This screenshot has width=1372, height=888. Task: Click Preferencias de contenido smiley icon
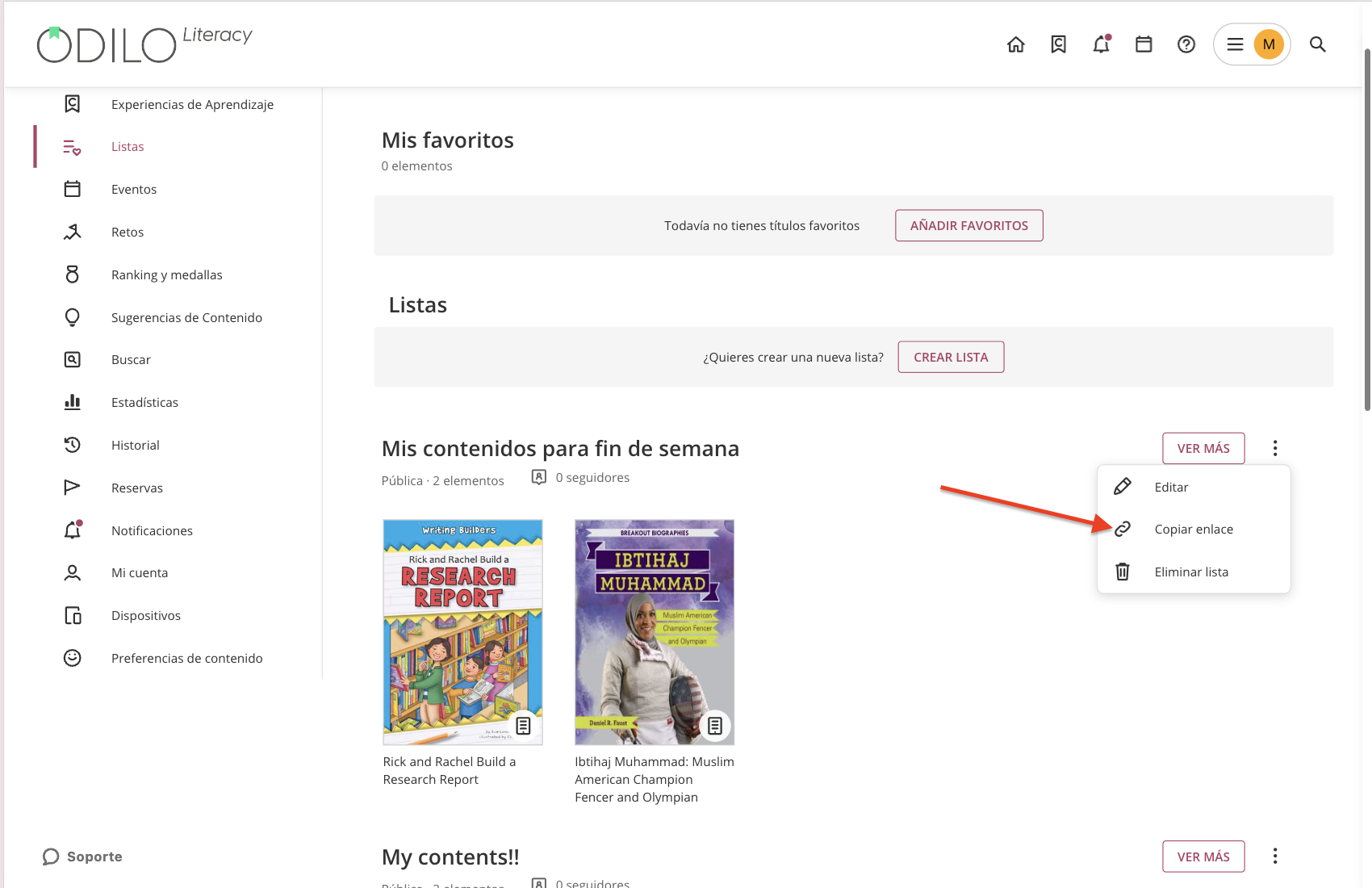coord(73,658)
